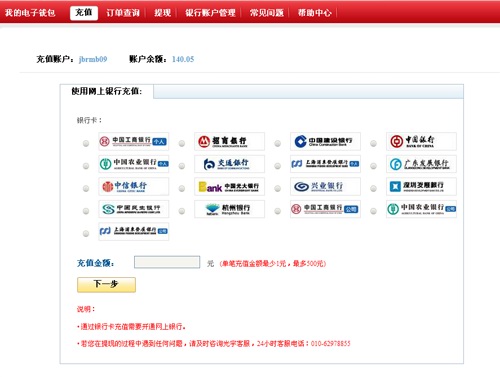Click the 中国工商银行 个人 bank logo
This screenshot has width=500, height=377.
tap(134, 141)
